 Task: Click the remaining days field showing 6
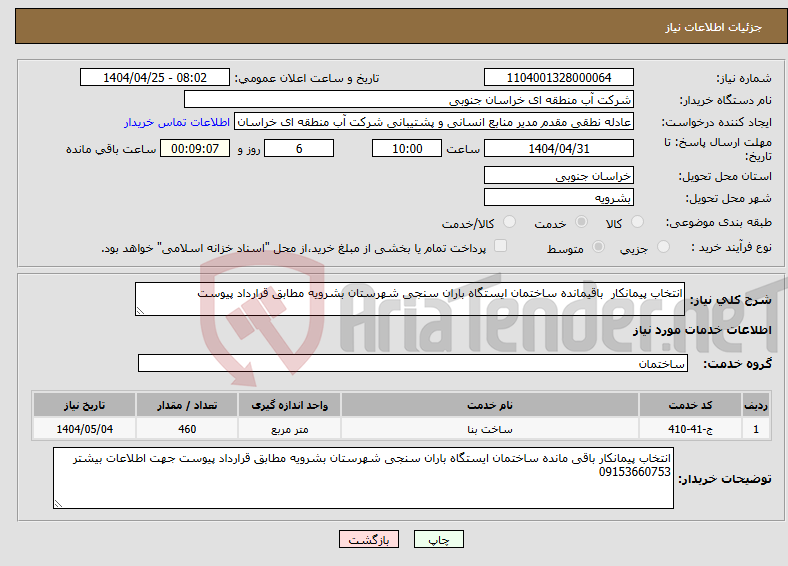tap(299, 148)
